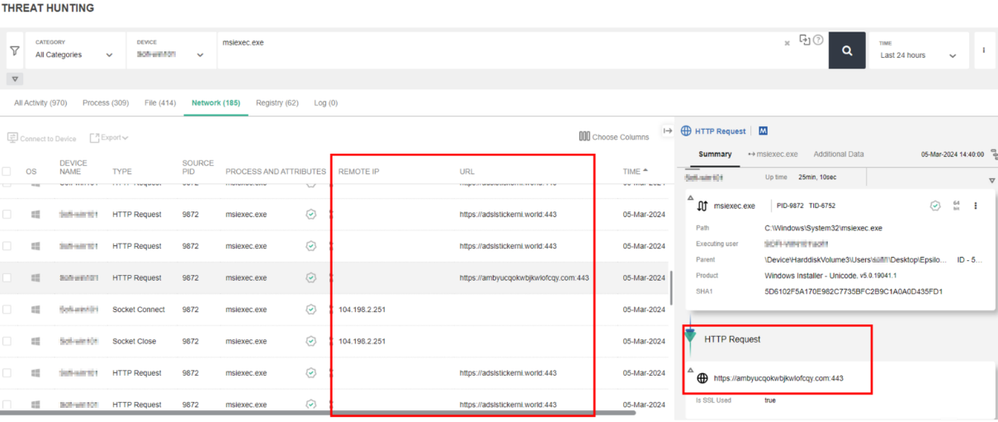Click the vertical scrollbar of the table

[x=670, y=288]
